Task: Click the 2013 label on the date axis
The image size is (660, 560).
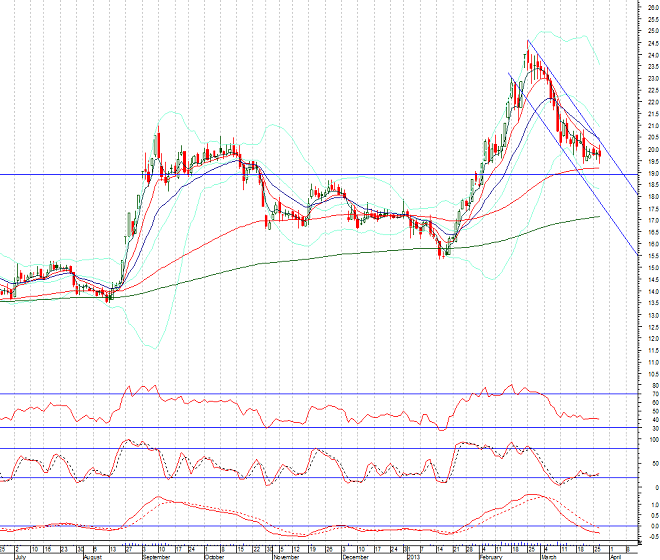Action: pyautogui.click(x=414, y=555)
